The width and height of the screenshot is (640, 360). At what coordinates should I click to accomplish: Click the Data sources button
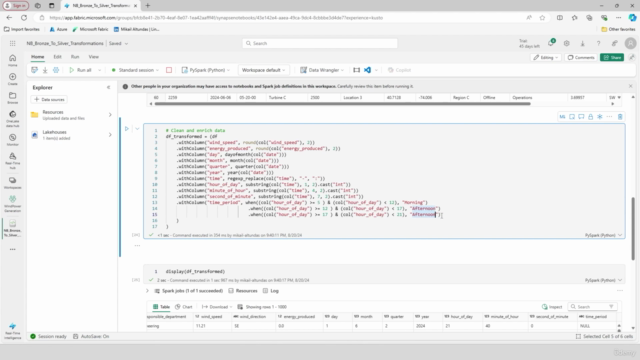pyautogui.click(x=49, y=99)
